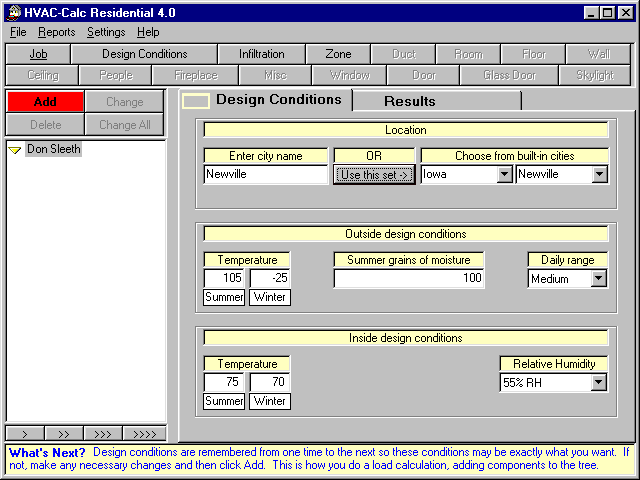Select Don Sleeth job in tree
The width and height of the screenshot is (640, 480).
pos(53,149)
